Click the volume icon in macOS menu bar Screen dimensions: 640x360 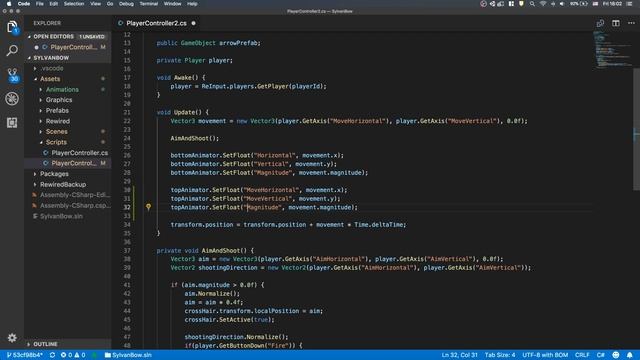pos(562,4)
